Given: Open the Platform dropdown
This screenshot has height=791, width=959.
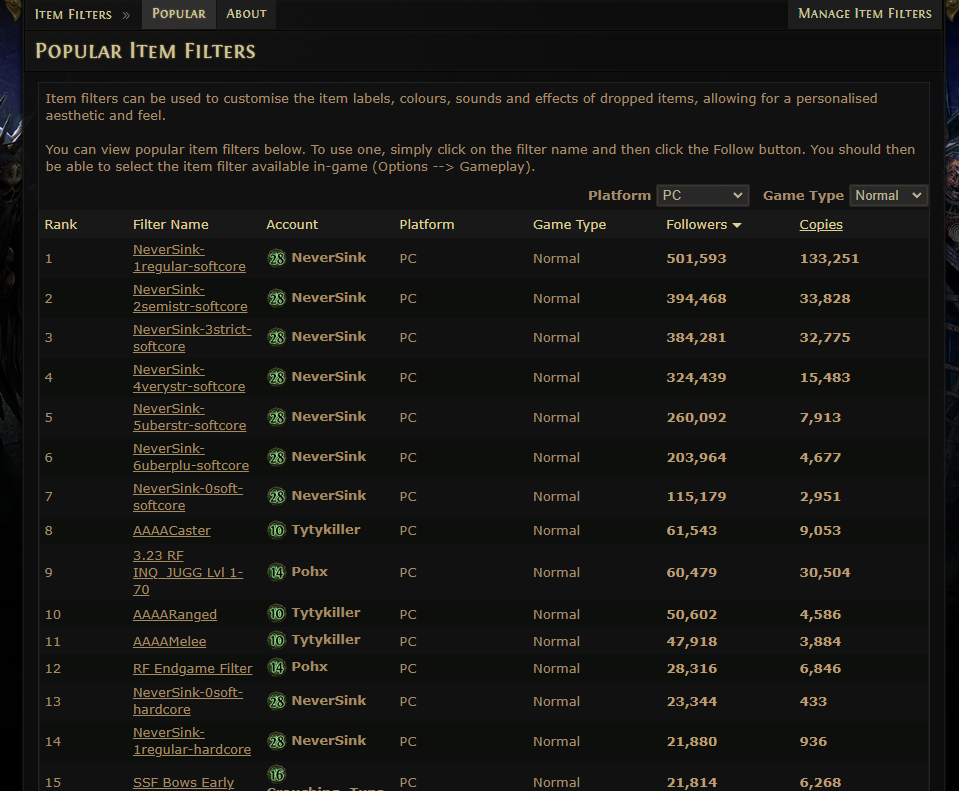Looking at the screenshot, I should (702, 196).
